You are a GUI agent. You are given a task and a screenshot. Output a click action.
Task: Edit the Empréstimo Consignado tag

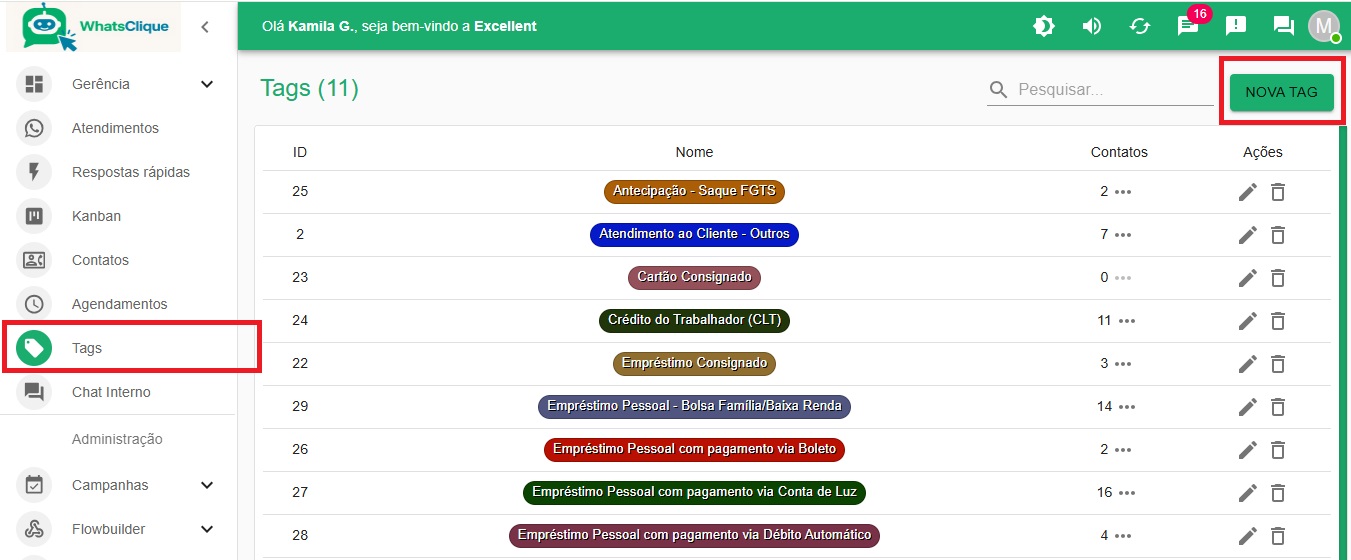(1247, 364)
